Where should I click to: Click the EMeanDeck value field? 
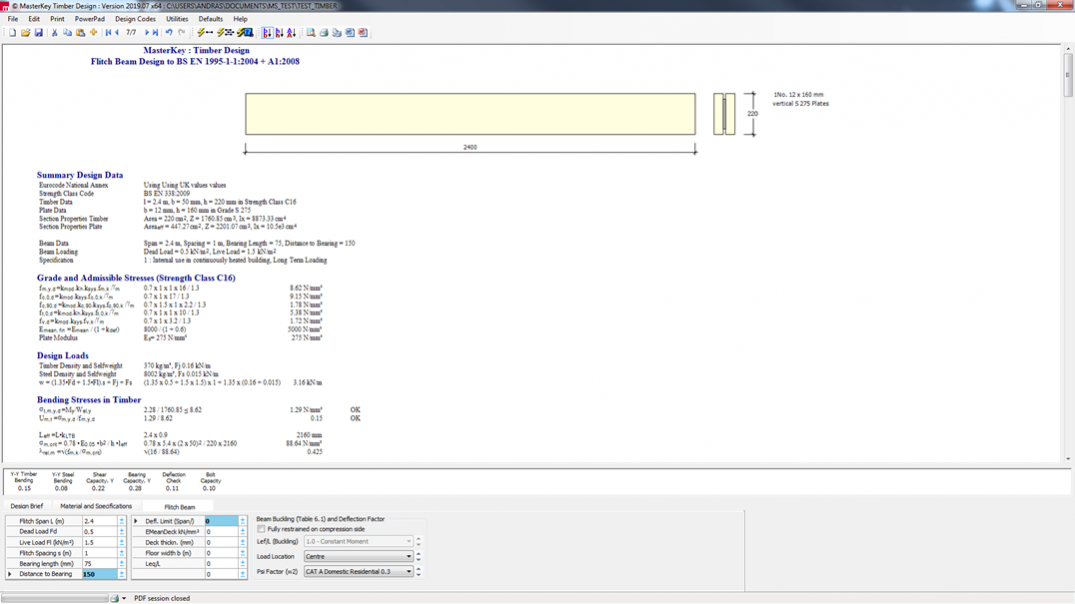point(221,531)
